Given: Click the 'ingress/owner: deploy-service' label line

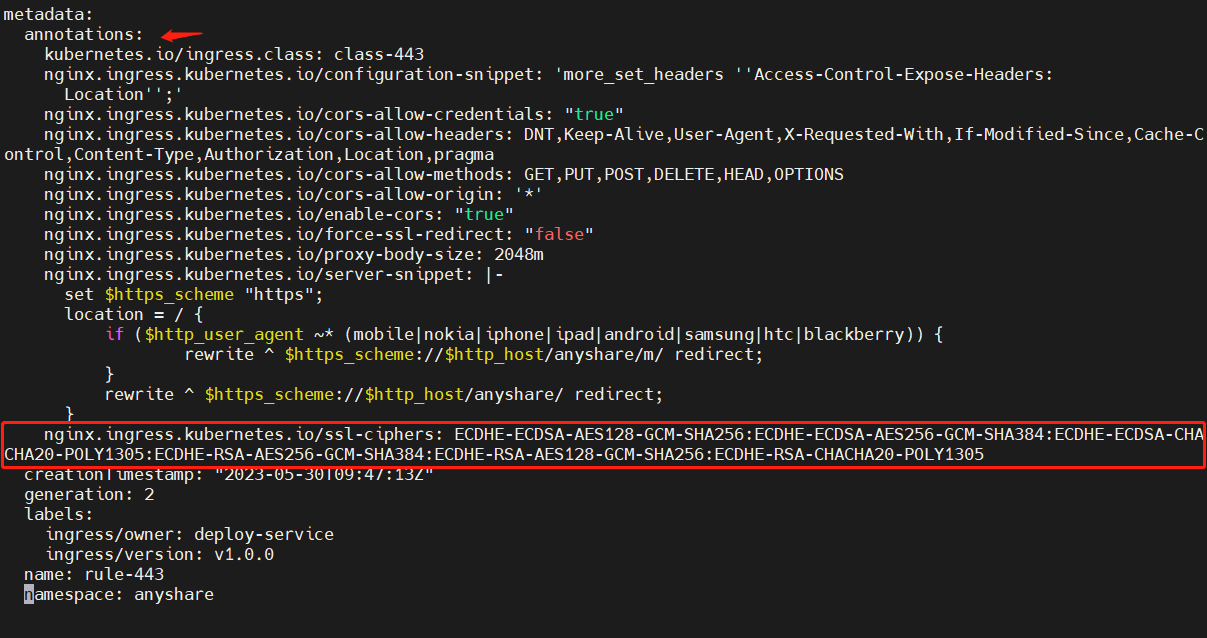Looking at the screenshot, I should coord(189,534).
